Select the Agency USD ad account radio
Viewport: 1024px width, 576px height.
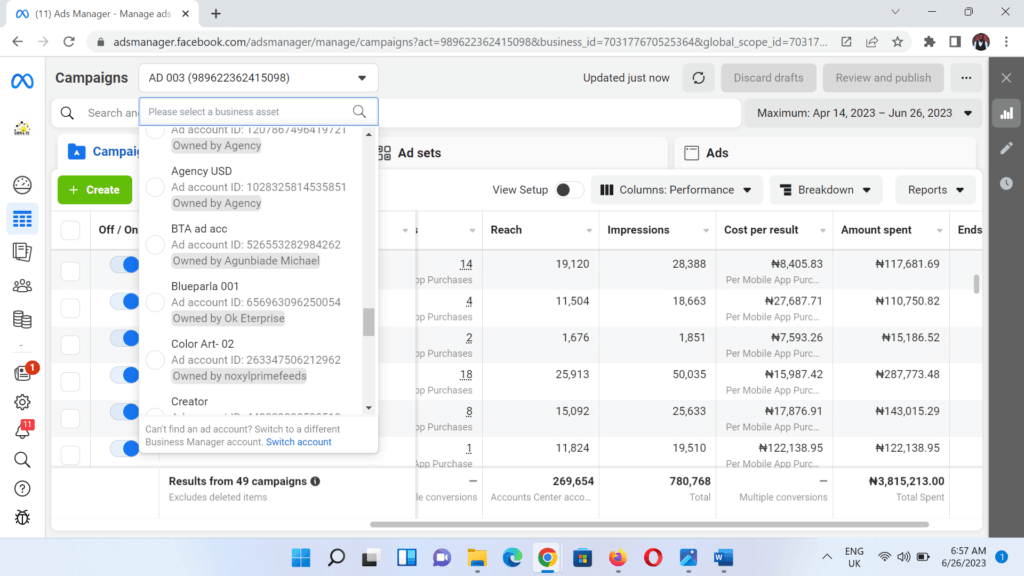click(x=155, y=187)
